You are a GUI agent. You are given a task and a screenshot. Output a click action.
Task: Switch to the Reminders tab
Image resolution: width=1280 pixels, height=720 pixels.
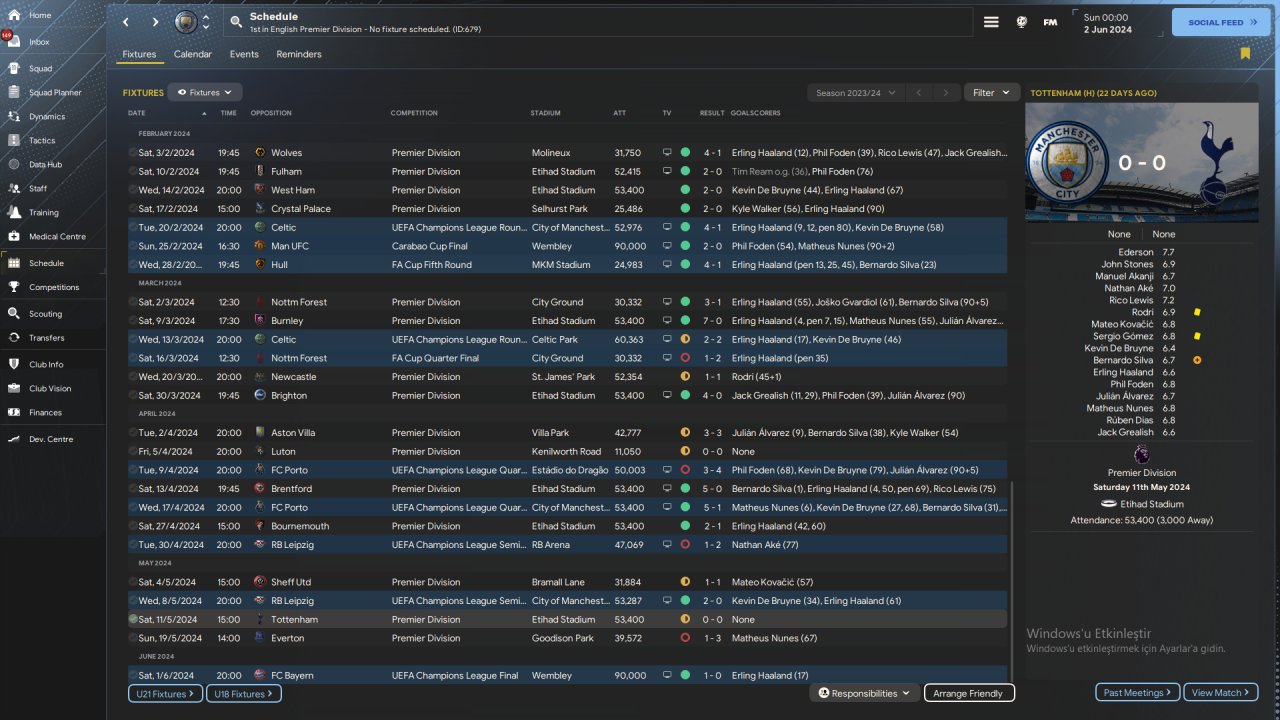tap(299, 54)
